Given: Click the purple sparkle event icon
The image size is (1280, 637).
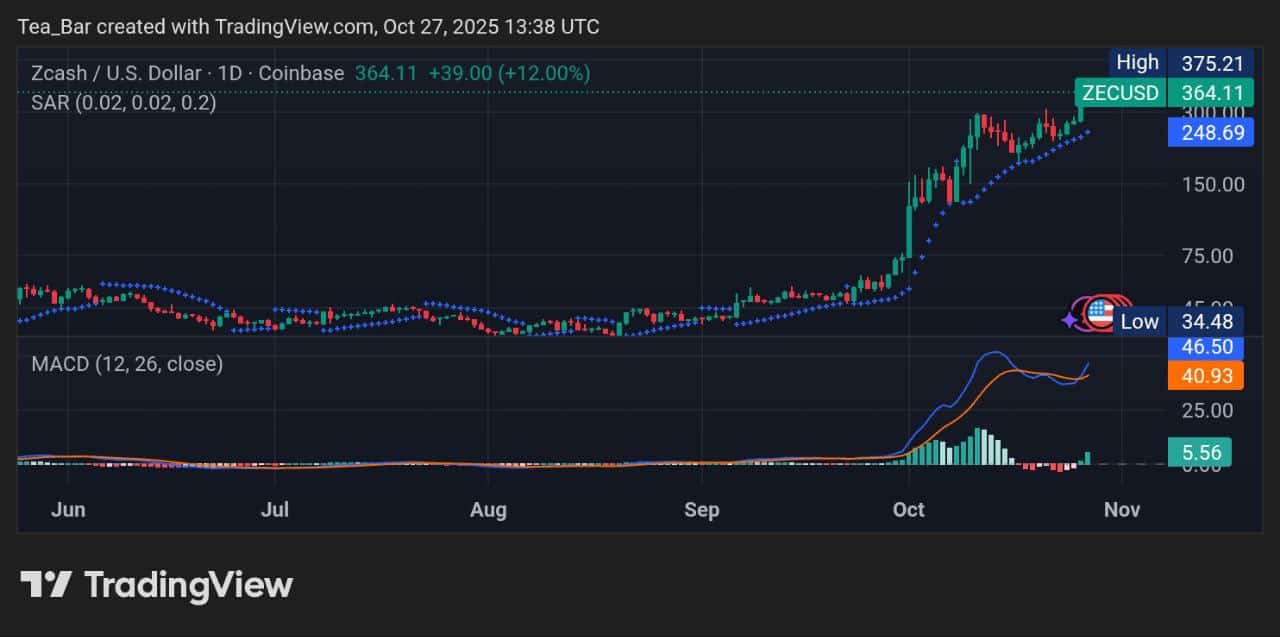Looking at the screenshot, I should coord(1069,320).
